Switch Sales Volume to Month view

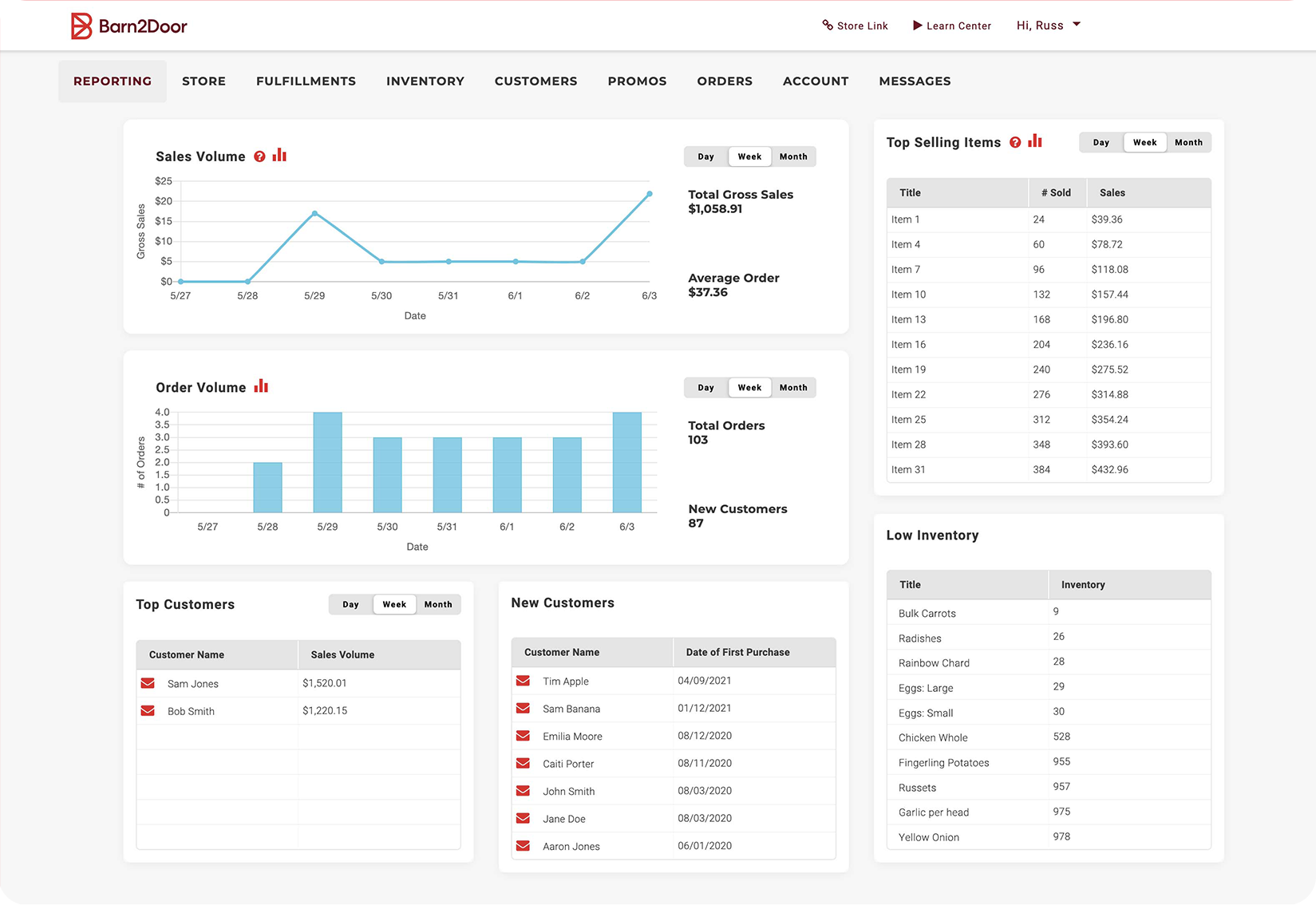pyautogui.click(x=793, y=156)
